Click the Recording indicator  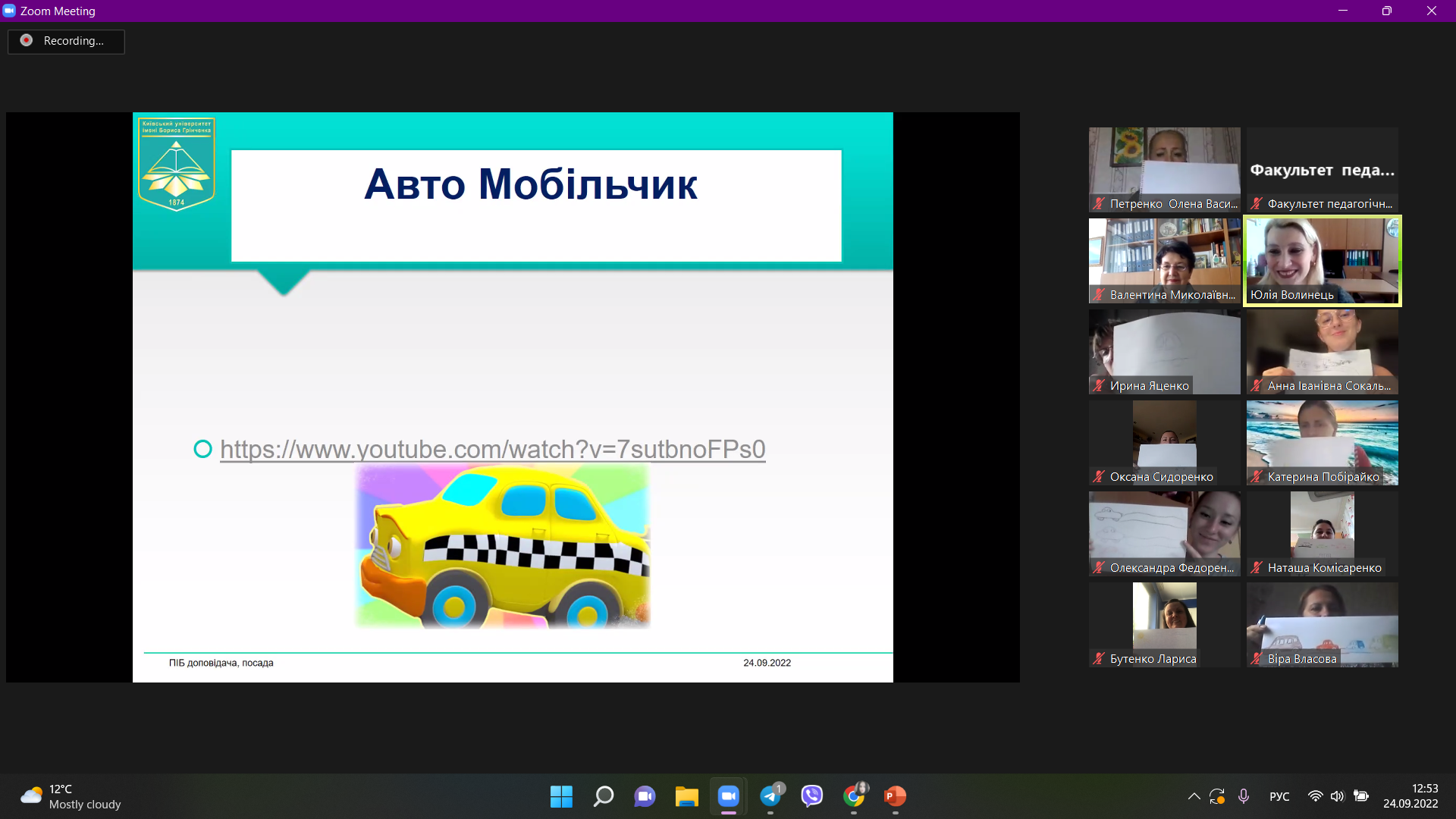coord(66,42)
